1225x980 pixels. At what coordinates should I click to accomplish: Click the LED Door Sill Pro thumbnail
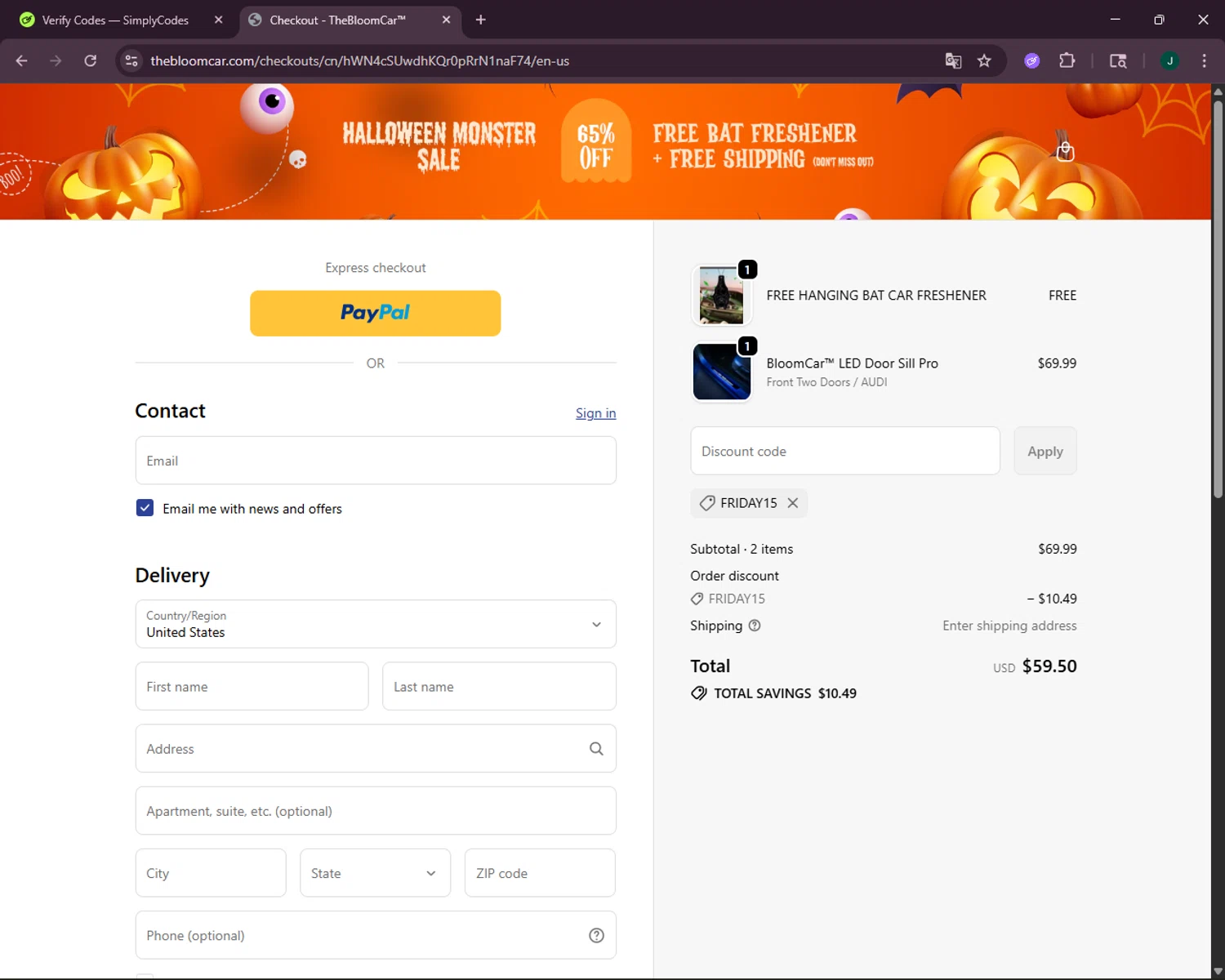tap(722, 372)
